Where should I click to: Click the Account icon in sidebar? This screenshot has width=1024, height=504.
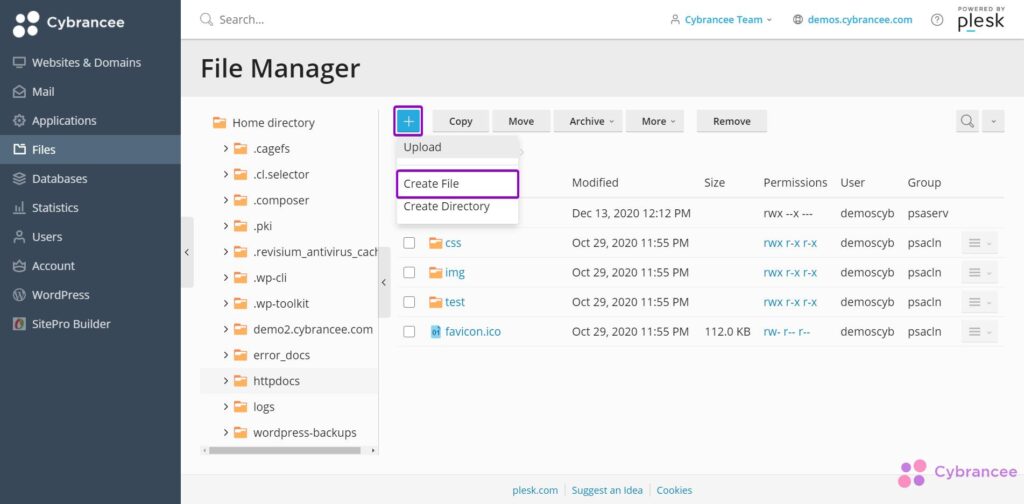click(19, 266)
